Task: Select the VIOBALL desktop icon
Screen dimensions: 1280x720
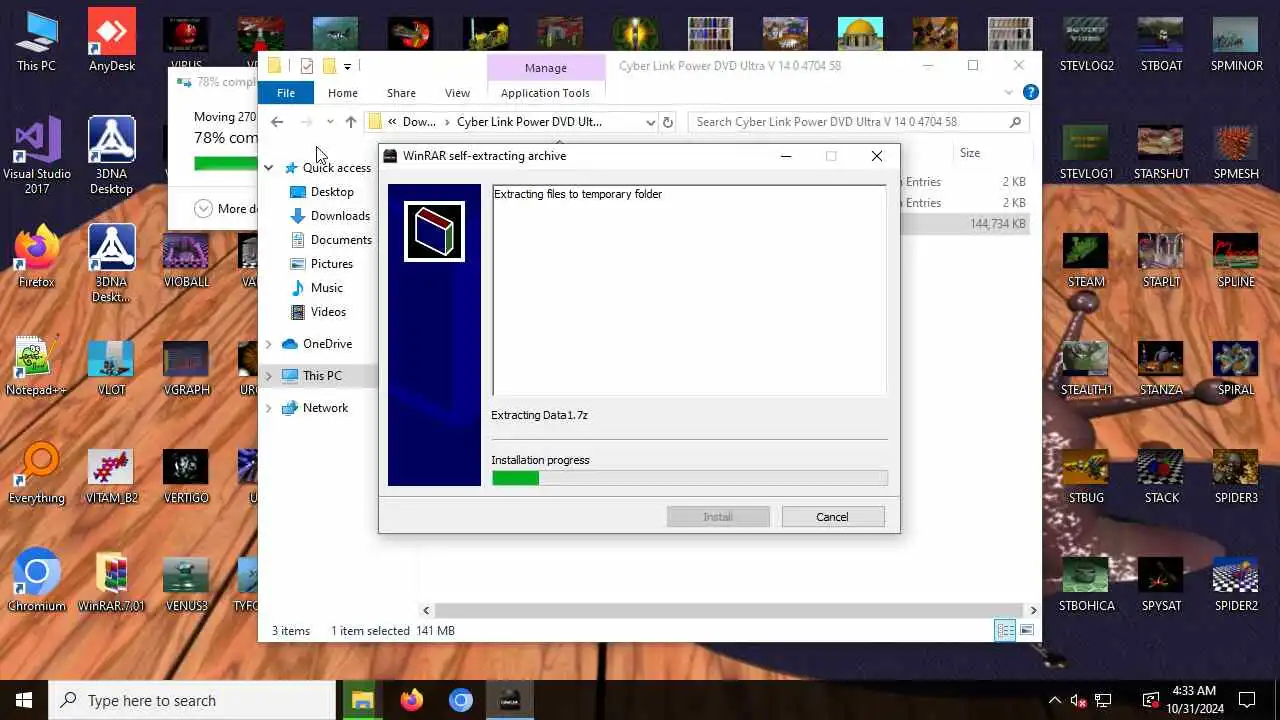Action: 186,258
